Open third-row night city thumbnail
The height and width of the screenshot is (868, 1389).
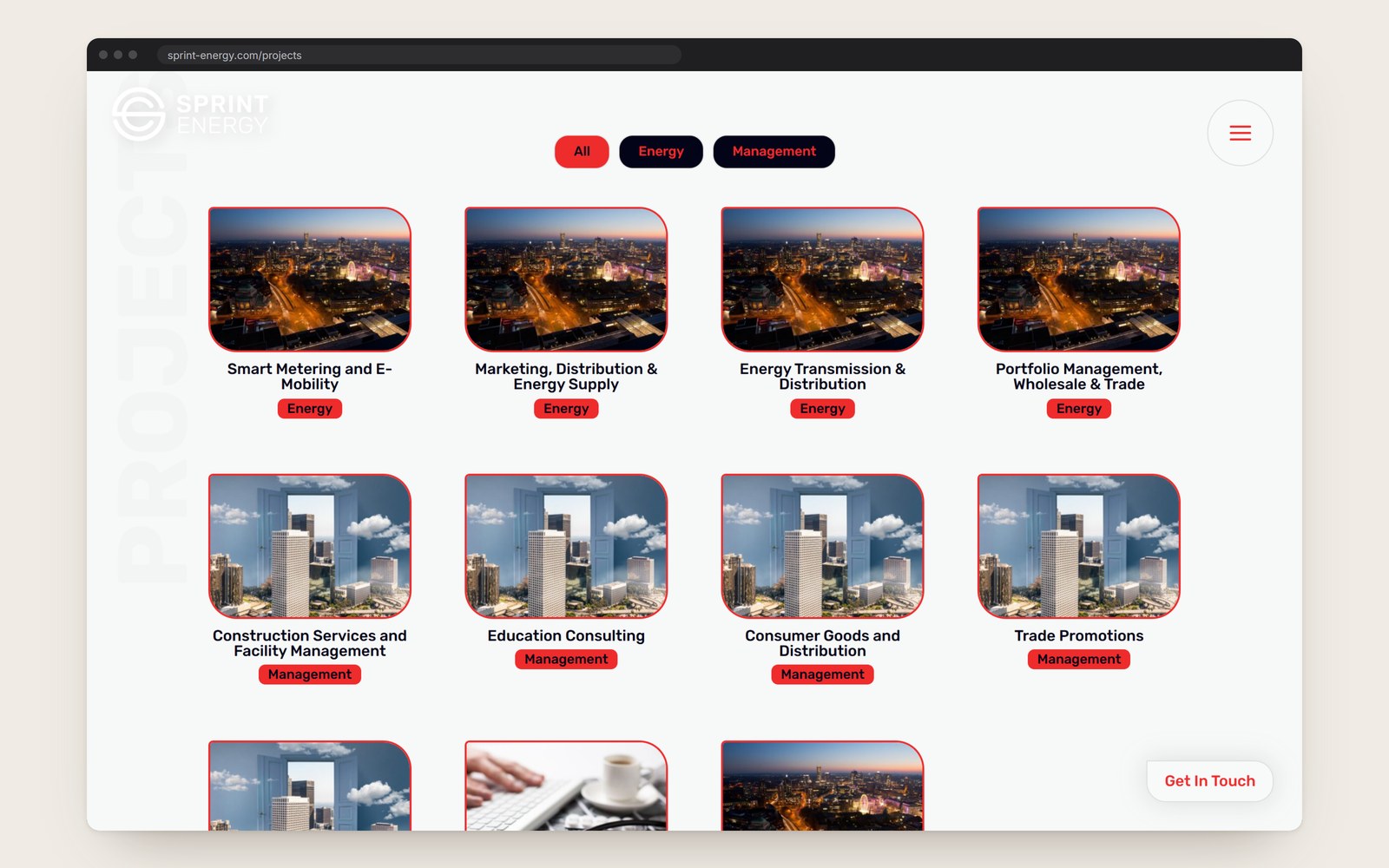pyautogui.click(x=822, y=786)
